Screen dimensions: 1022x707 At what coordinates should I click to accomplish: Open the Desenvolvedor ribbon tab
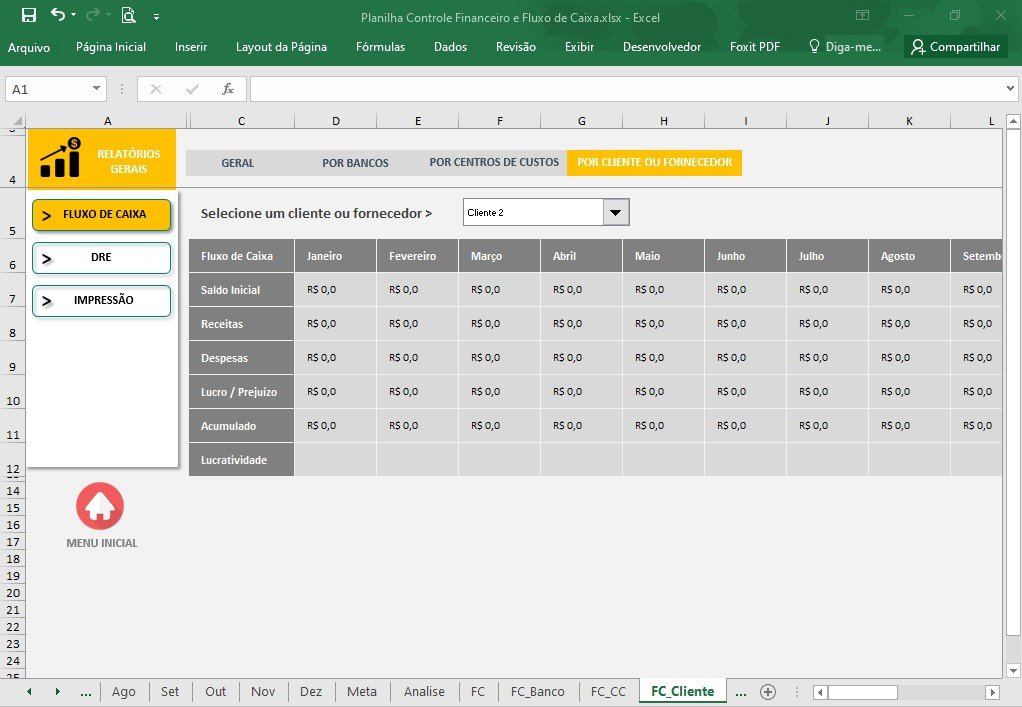pyautogui.click(x=662, y=47)
